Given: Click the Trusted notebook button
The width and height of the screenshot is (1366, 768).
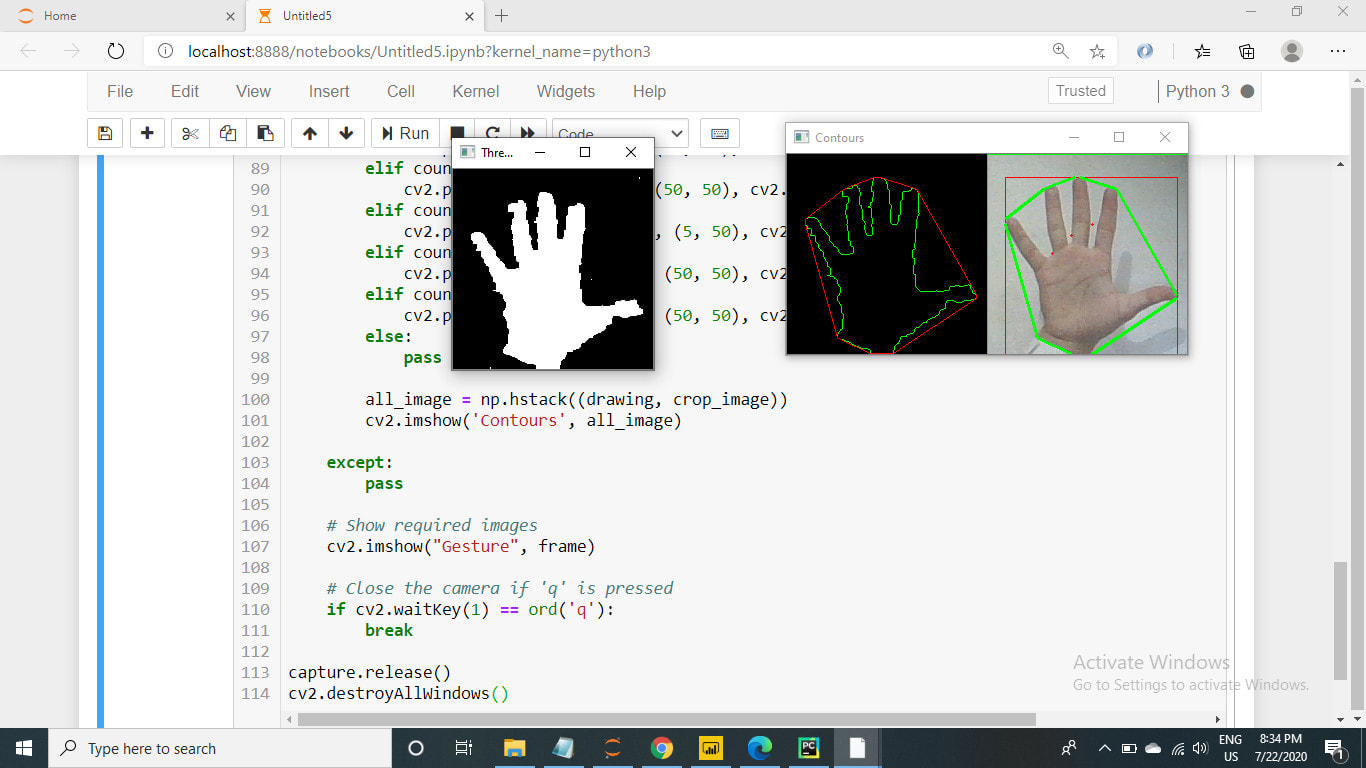Looking at the screenshot, I should 1080,91.
